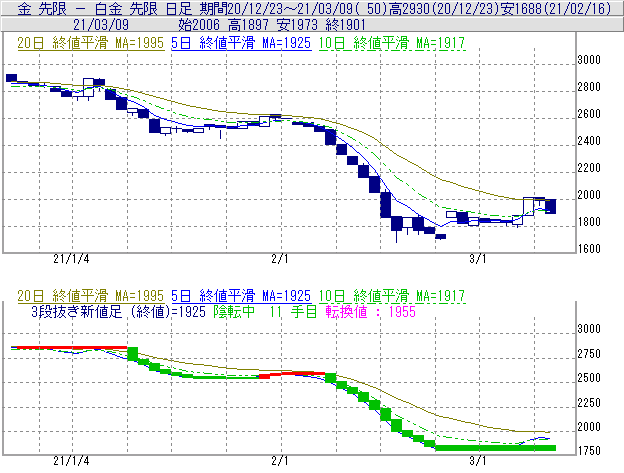Click the closing price '終1901'
This screenshot has width=624, height=473.
coord(345,25)
